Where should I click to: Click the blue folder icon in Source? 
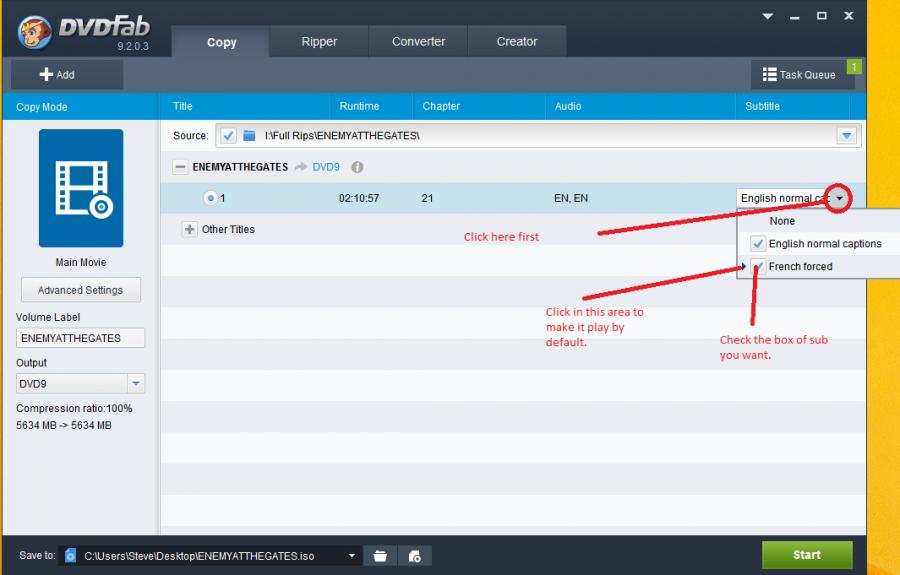250,136
